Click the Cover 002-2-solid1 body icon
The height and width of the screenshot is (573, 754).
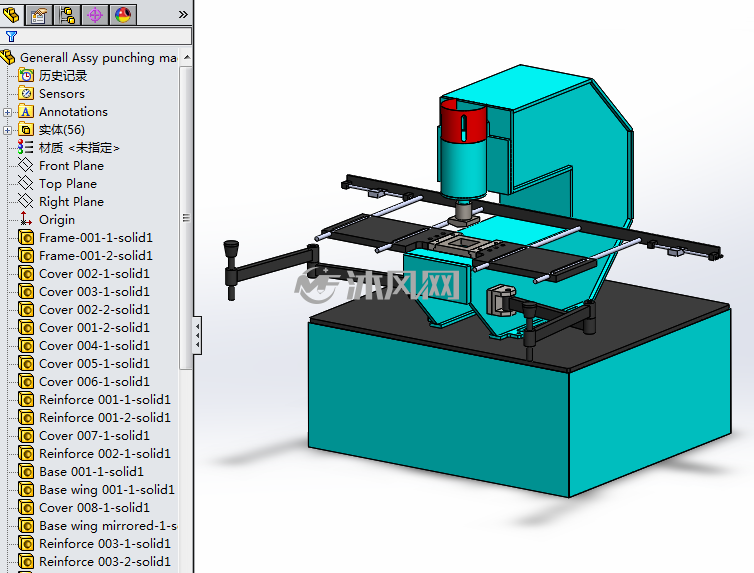[x=26, y=310]
